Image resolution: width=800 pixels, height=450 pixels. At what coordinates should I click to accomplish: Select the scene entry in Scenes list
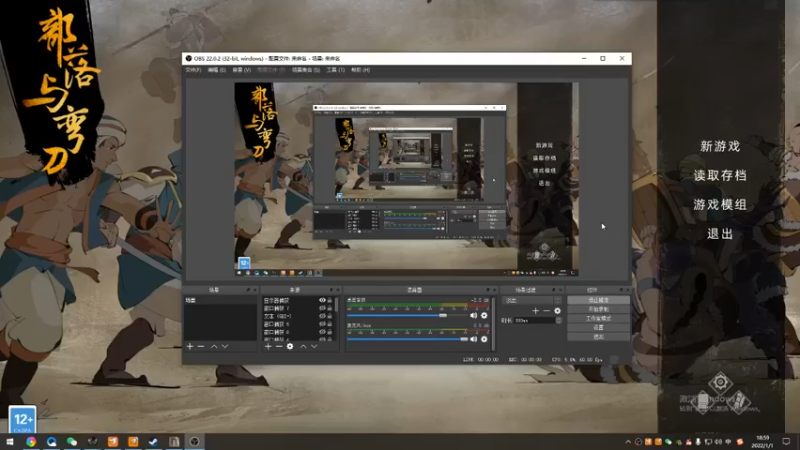click(220, 301)
